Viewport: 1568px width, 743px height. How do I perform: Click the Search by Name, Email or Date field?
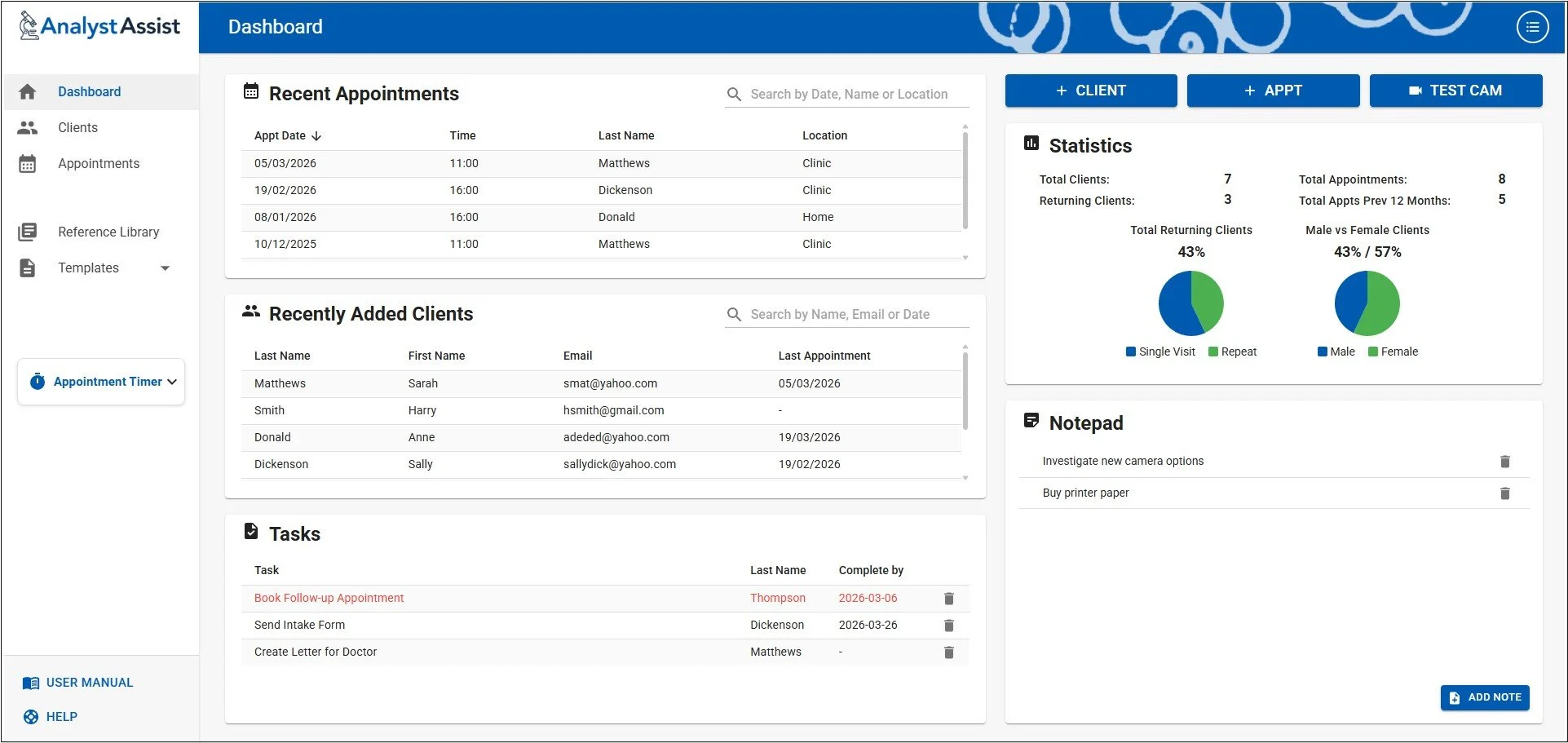848,314
